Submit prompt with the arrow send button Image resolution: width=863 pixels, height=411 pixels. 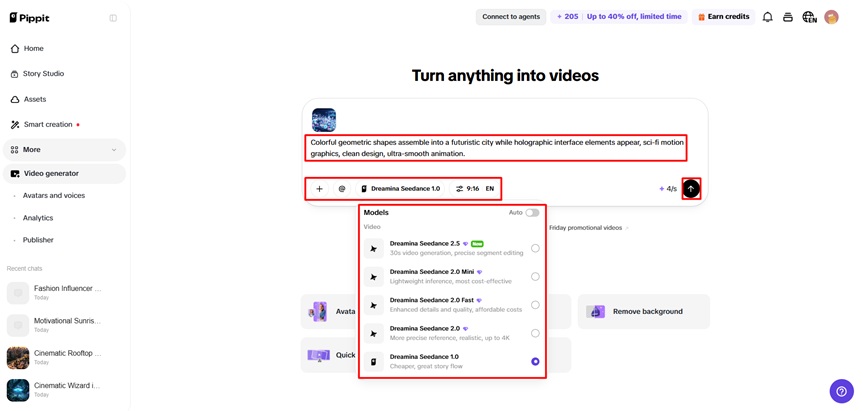pyautogui.click(x=691, y=189)
